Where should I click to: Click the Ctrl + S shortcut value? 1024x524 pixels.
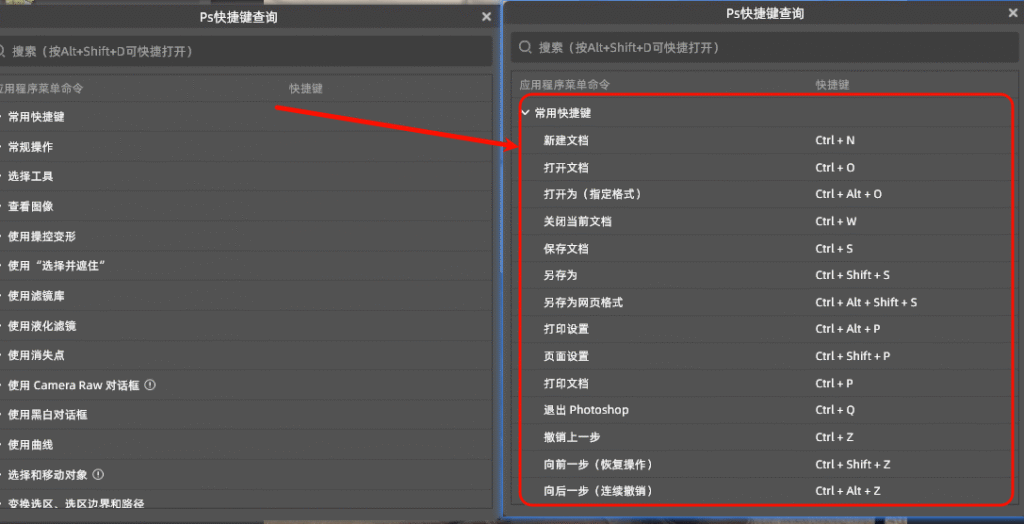(x=834, y=249)
